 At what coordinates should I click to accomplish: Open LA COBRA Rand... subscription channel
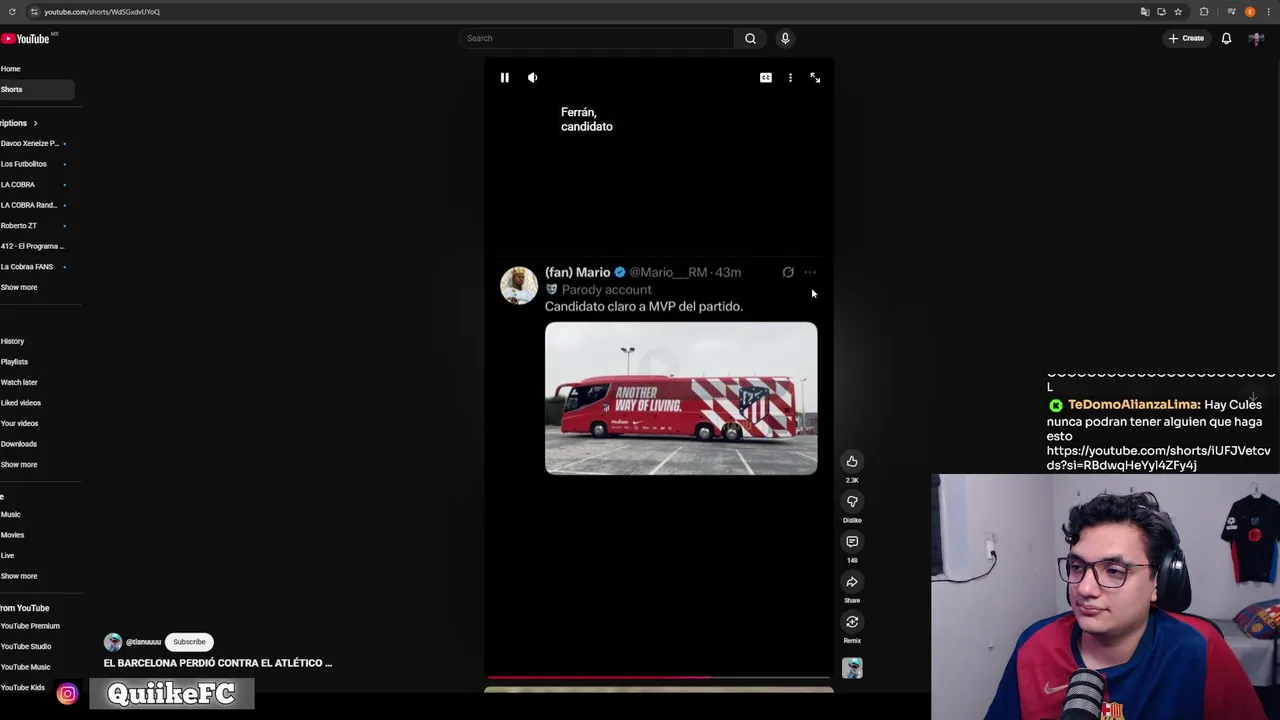coord(29,205)
